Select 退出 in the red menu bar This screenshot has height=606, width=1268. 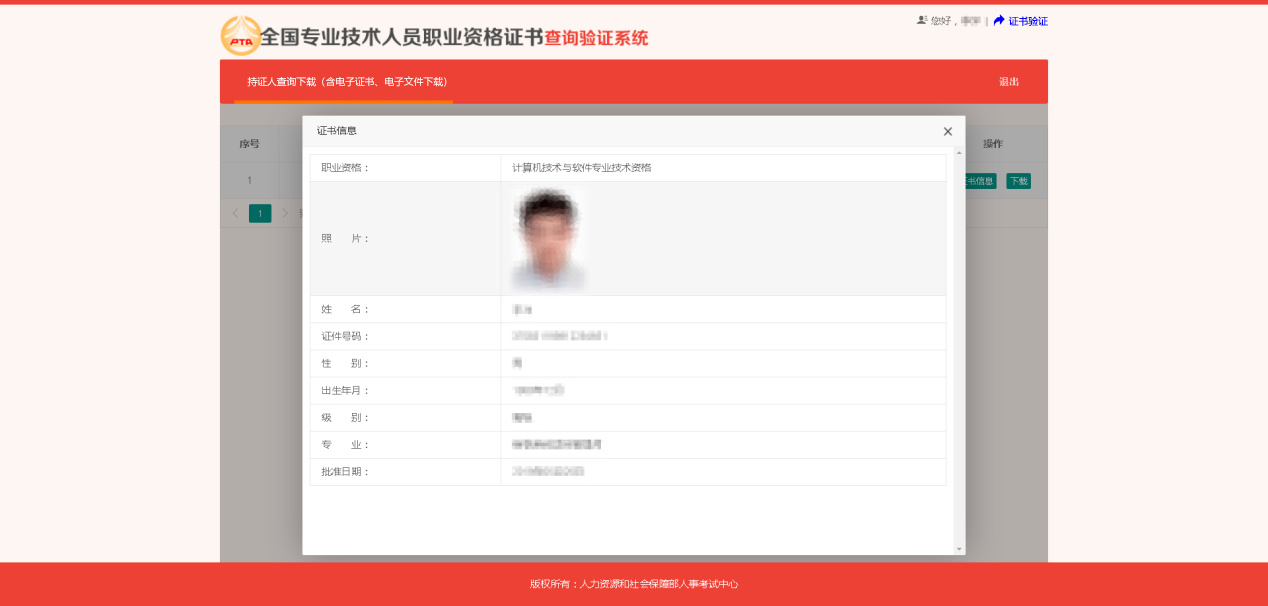tap(1008, 81)
